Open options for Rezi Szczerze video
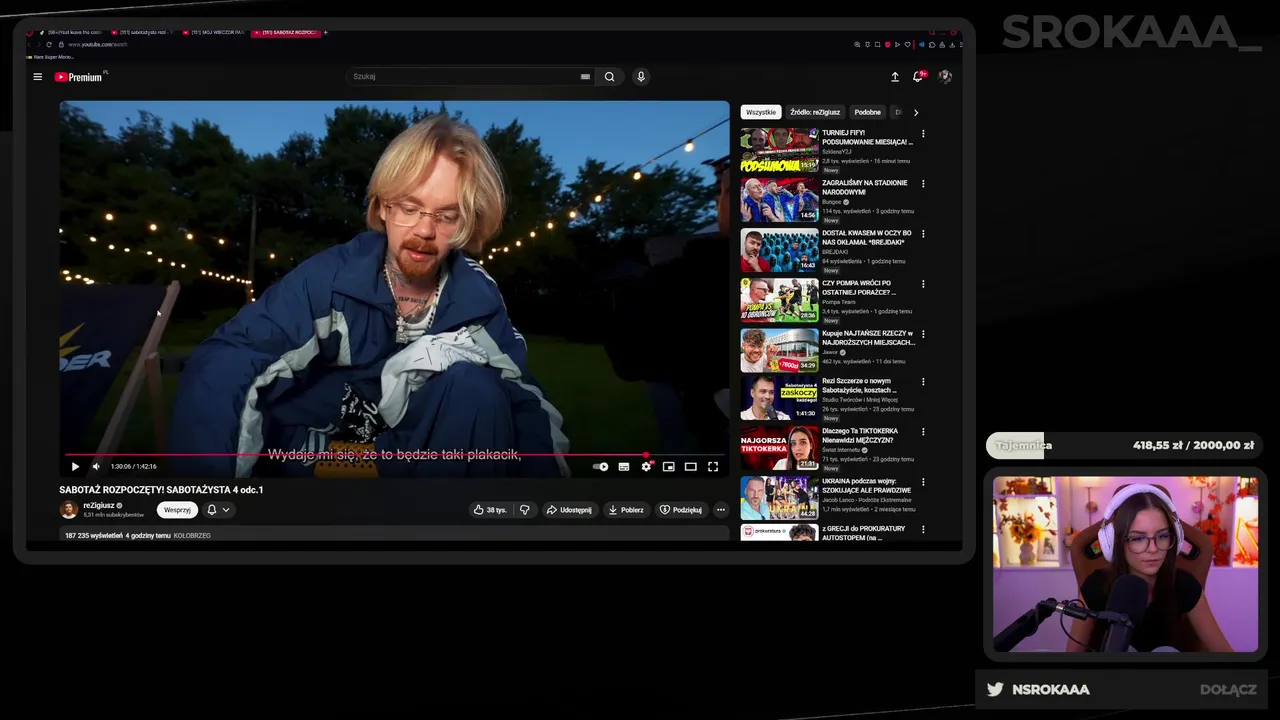 point(923,382)
